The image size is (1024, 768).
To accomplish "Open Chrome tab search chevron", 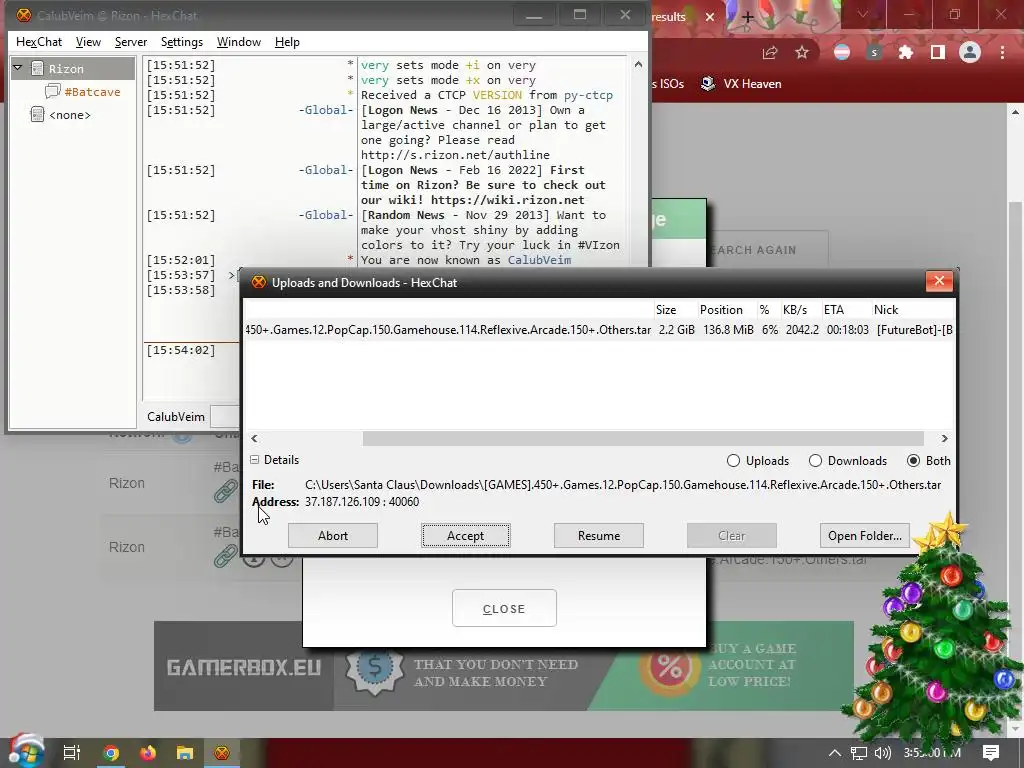I will coord(863,15).
